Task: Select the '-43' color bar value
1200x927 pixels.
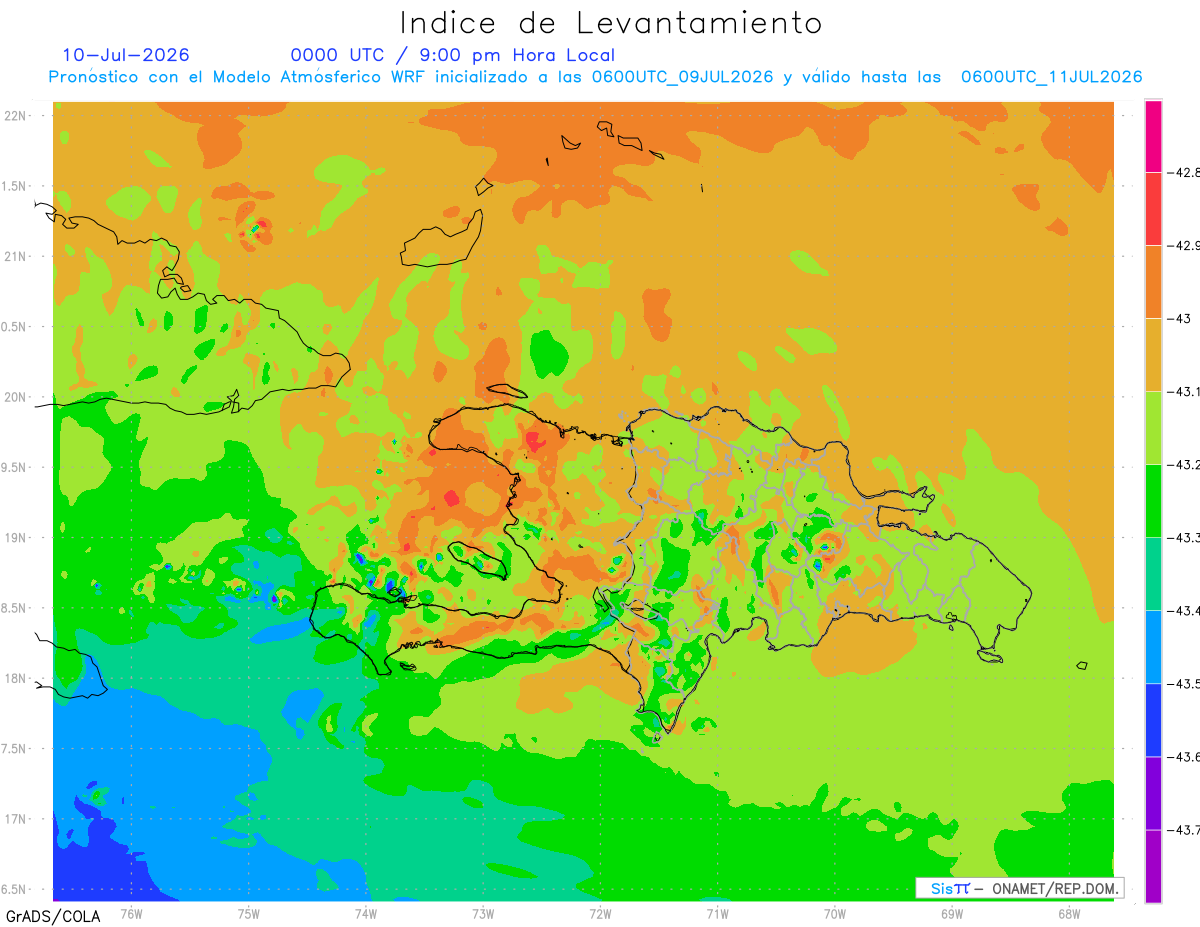Action: coord(1179,318)
